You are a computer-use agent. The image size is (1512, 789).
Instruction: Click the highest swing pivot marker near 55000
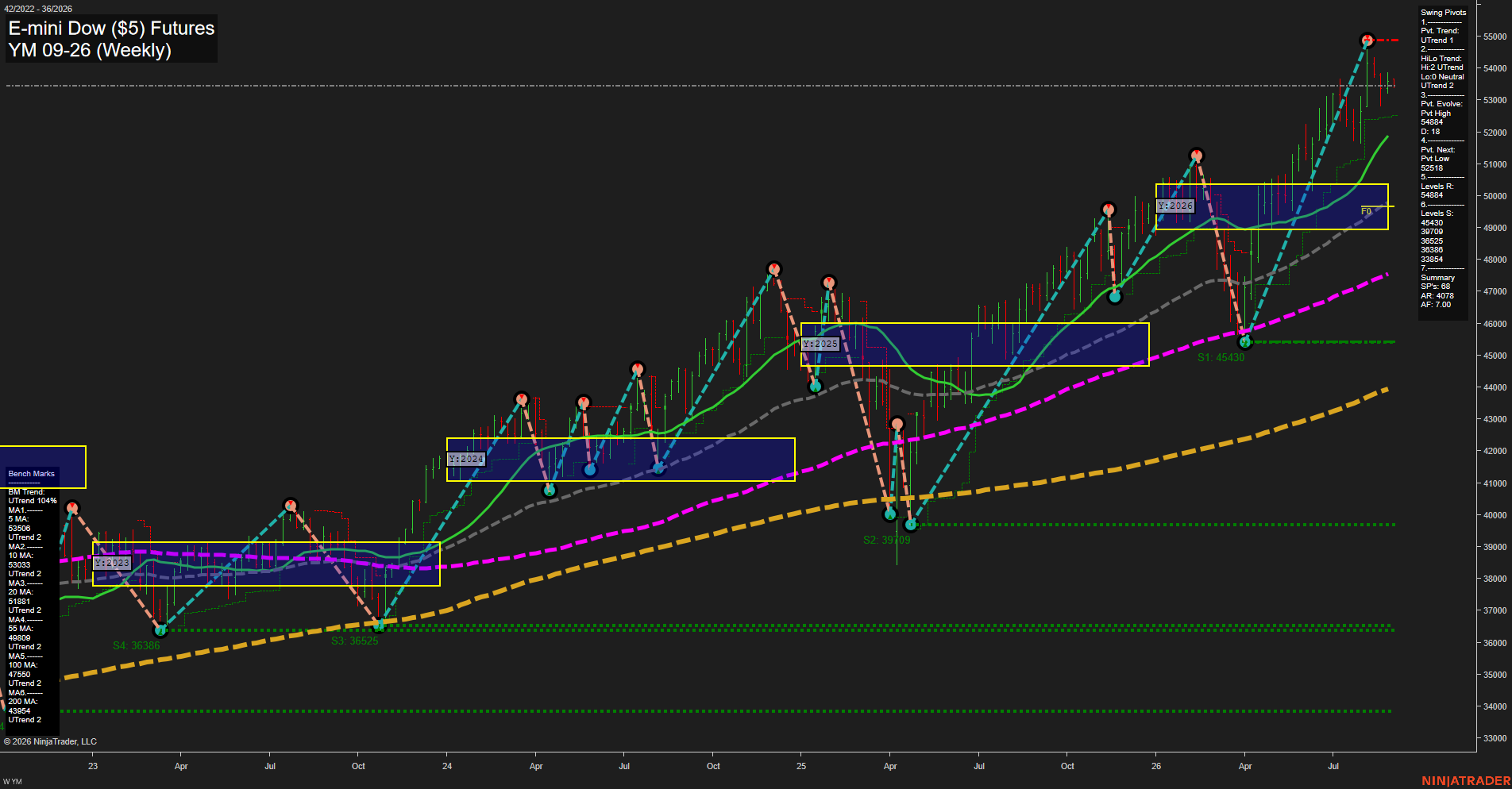pyautogui.click(x=1367, y=40)
